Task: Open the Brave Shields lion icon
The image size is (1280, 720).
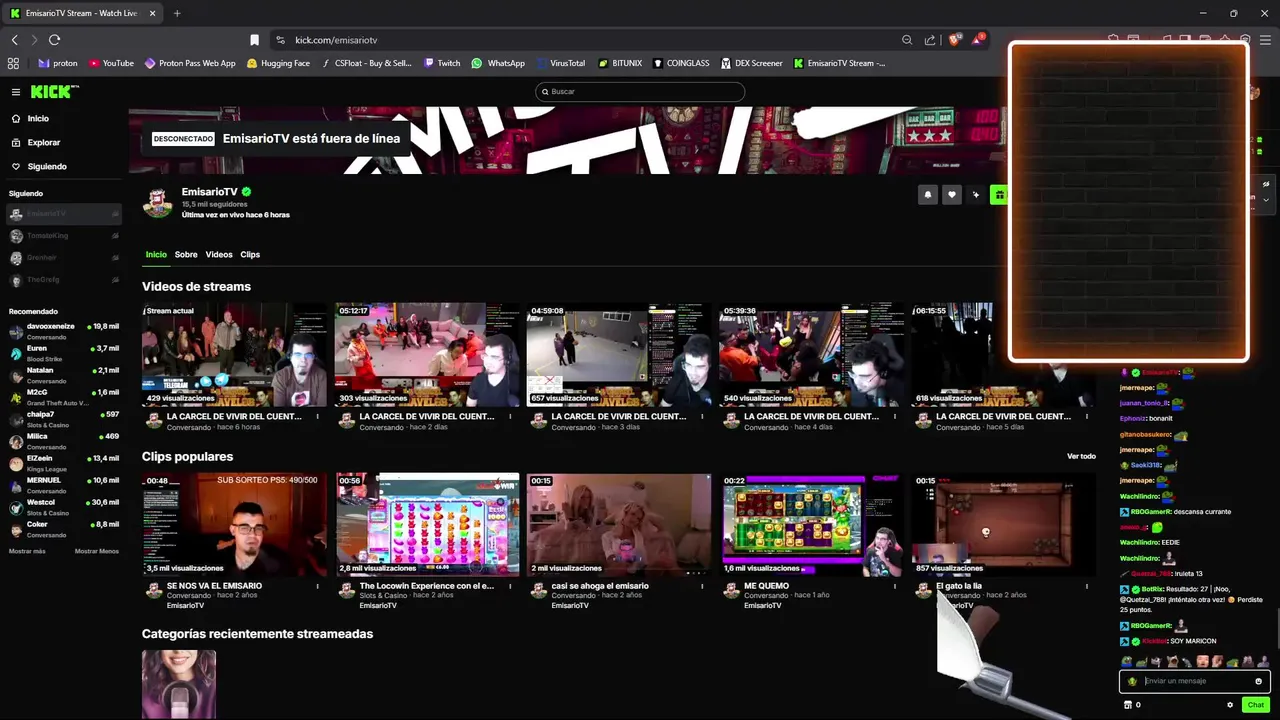Action: [954, 40]
